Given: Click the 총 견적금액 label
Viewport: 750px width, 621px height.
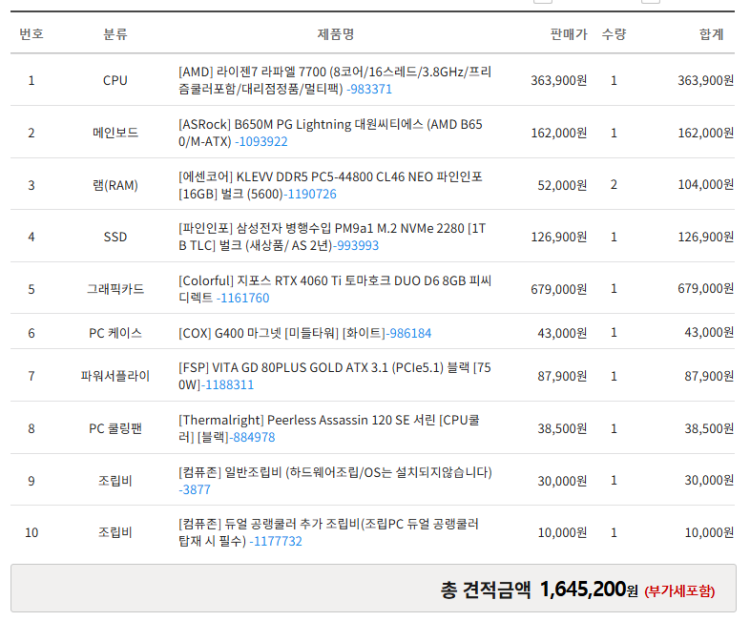Looking at the screenshot, I should 485,590.
